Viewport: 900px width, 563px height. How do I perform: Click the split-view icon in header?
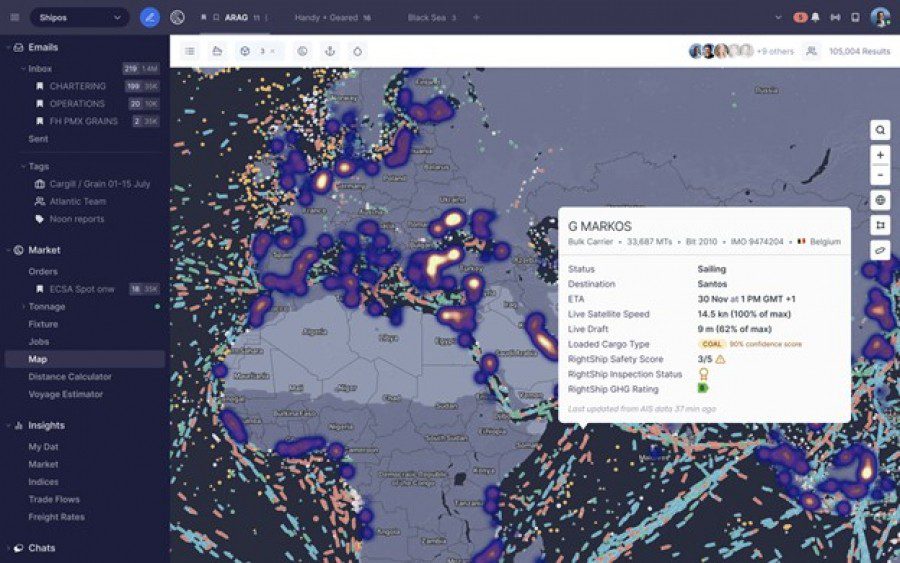pyautogui.click(x=835, y=17)
